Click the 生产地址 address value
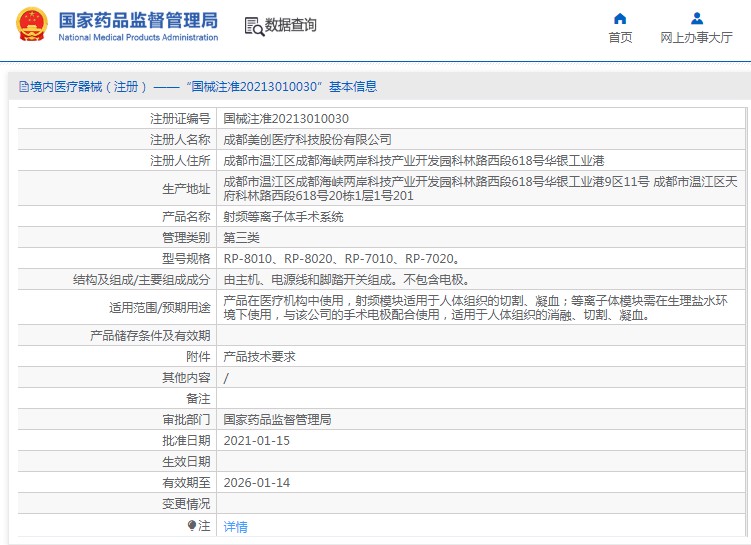 pyautogui.click(x=480, y=189)
